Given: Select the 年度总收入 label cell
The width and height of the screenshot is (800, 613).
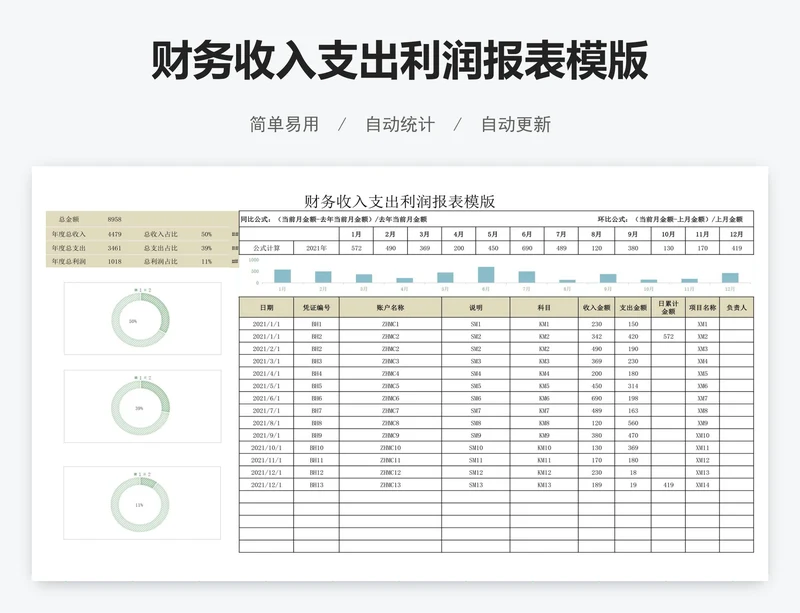Looking at the screenshot, I should 69,234.
